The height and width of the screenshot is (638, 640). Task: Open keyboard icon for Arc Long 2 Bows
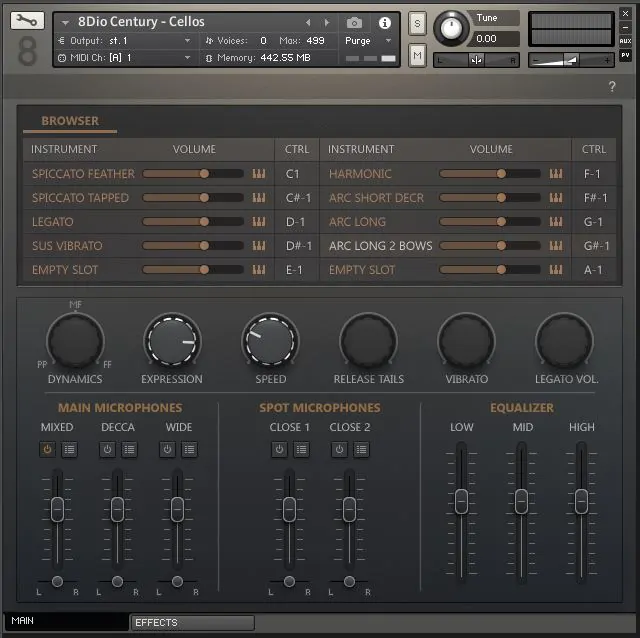coord(556,246)
